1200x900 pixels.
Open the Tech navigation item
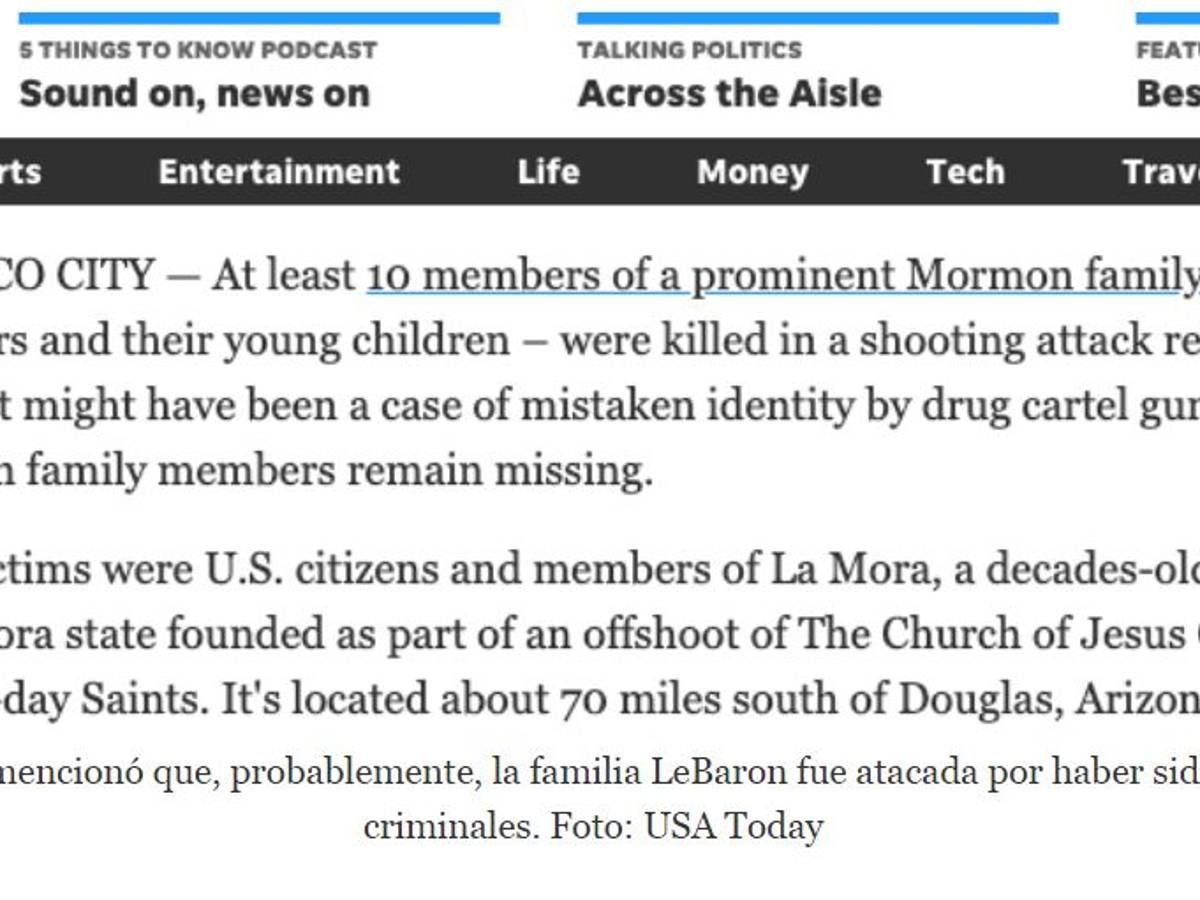[965, 172]
